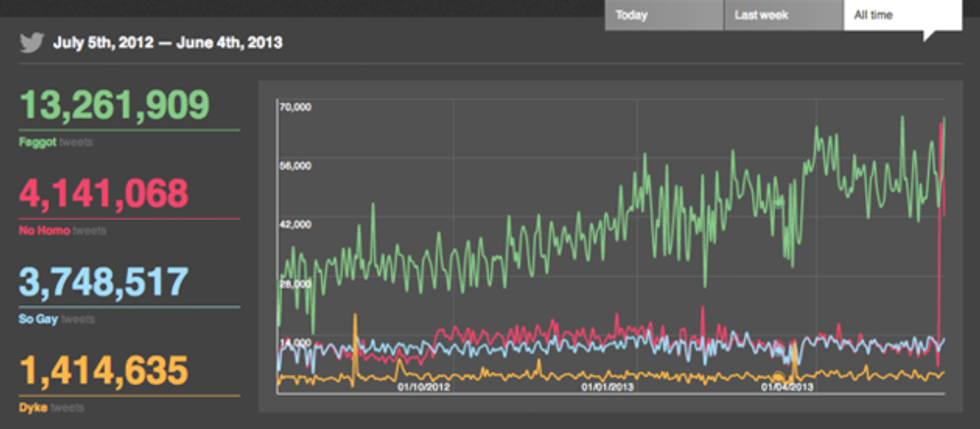
Task: Select the 42,000 y-axis gridline label
Action: (x=296, y=224)
